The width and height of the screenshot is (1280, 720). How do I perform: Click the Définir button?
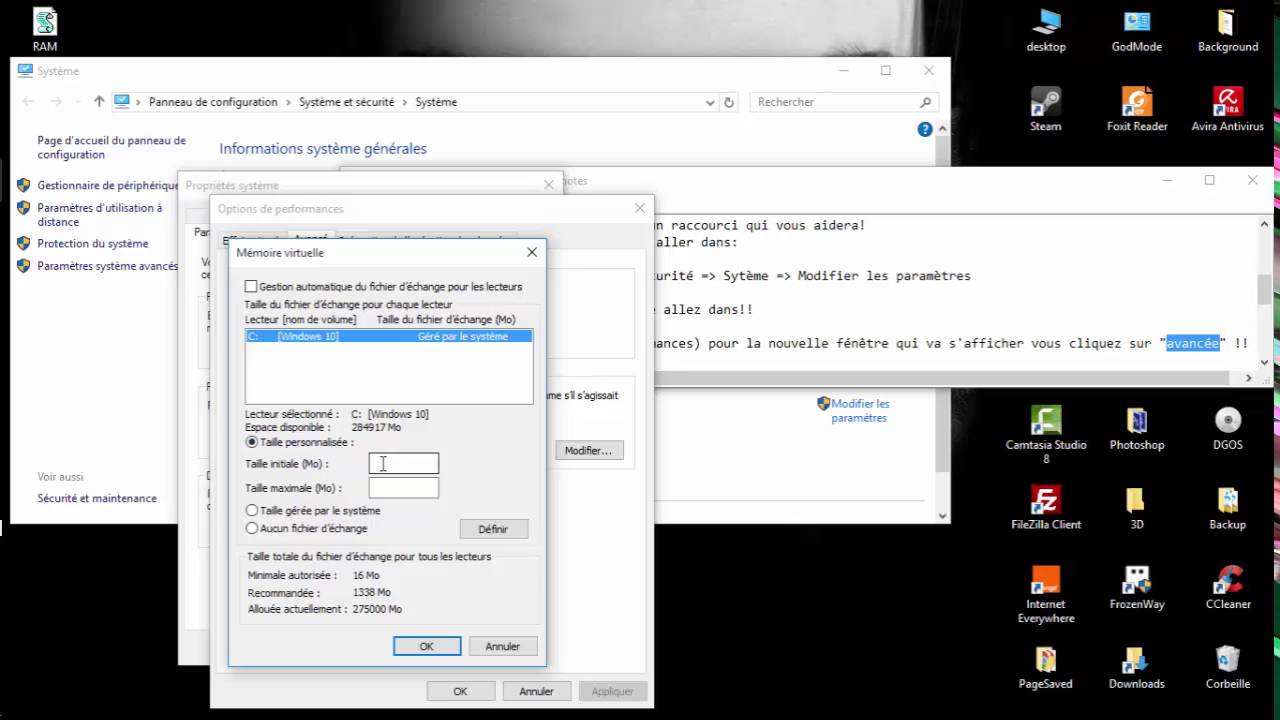[493, 529]
